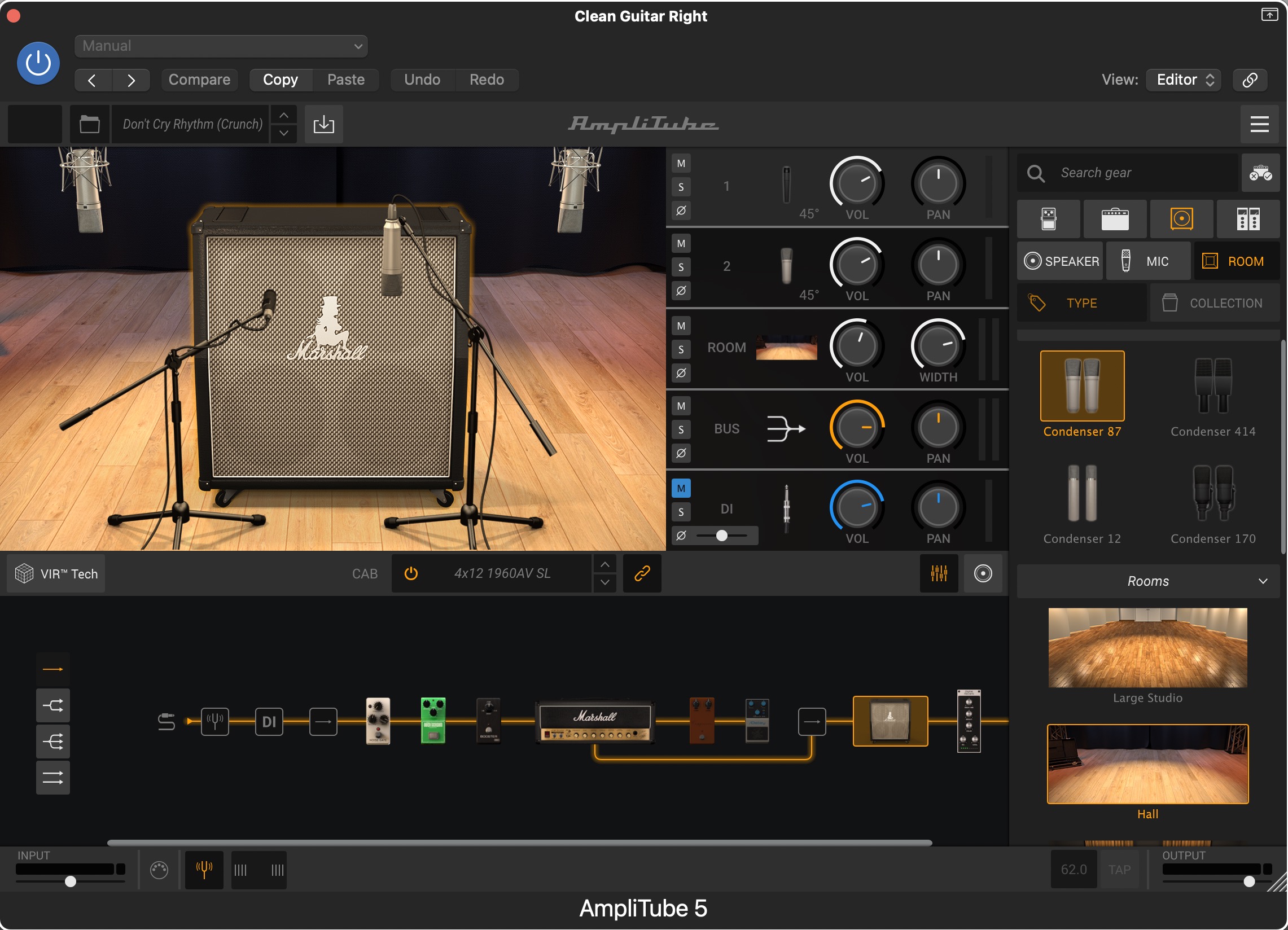This screenshot has width=1288, height=930.
Task: Select the cabinet gear category
Action: pyautogui.click(x=1182, y=219)
